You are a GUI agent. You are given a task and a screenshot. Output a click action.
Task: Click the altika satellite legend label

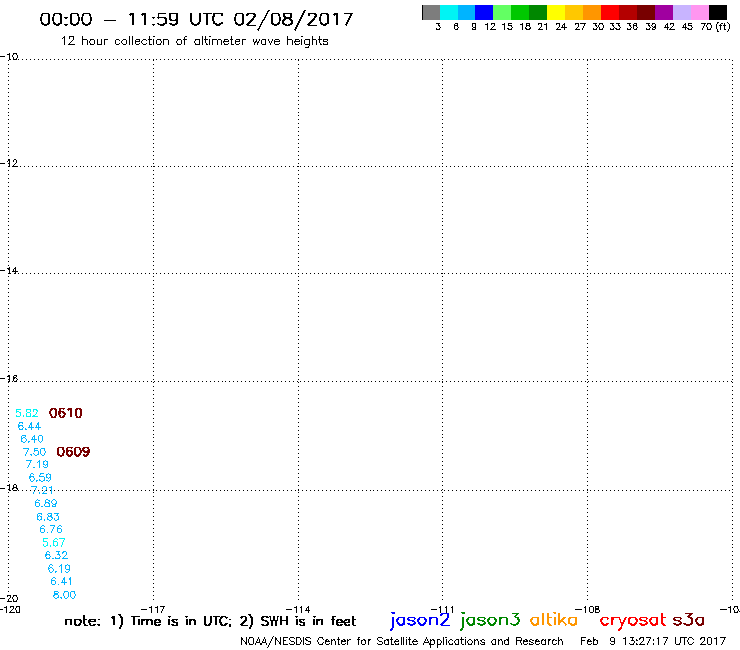[554, 619]
